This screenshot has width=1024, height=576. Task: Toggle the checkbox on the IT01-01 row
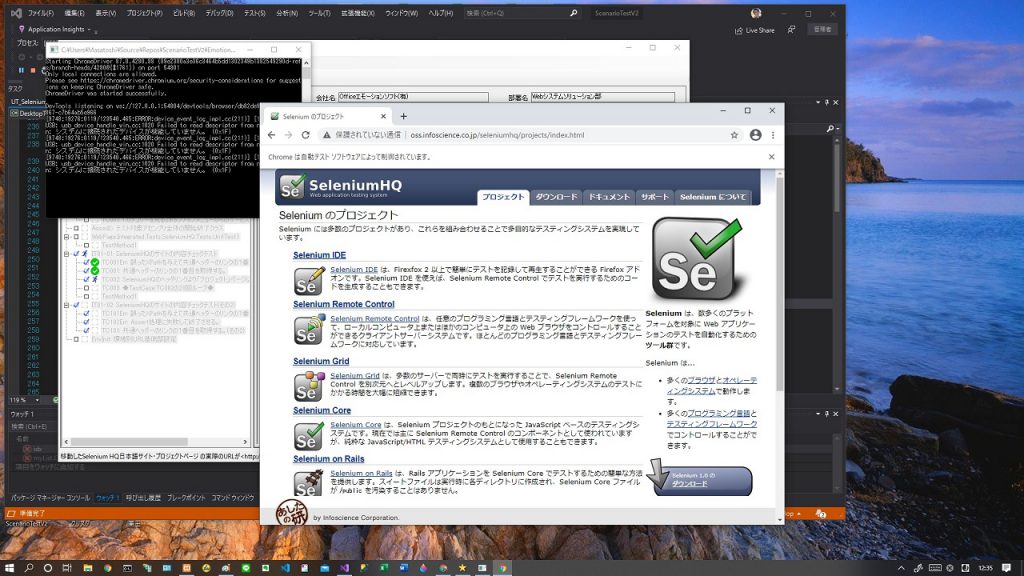76,253
